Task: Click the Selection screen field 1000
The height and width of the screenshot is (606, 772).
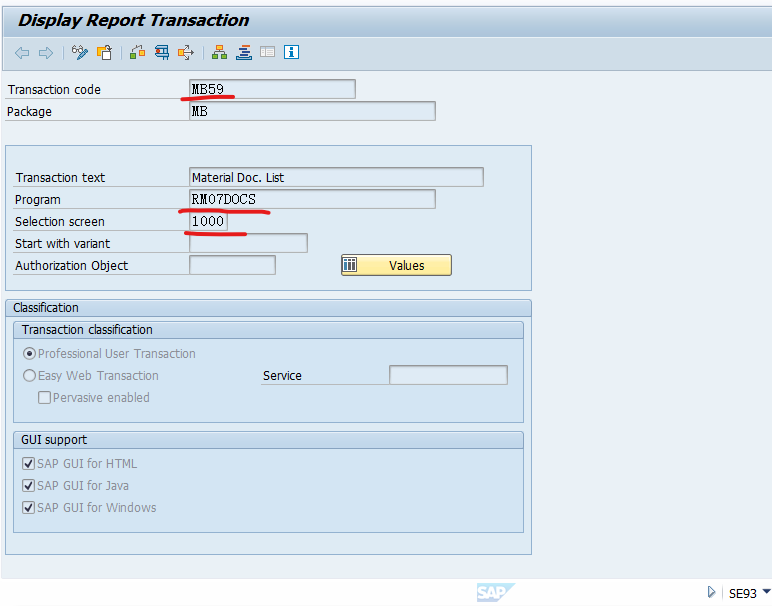Action: point(208,222)
